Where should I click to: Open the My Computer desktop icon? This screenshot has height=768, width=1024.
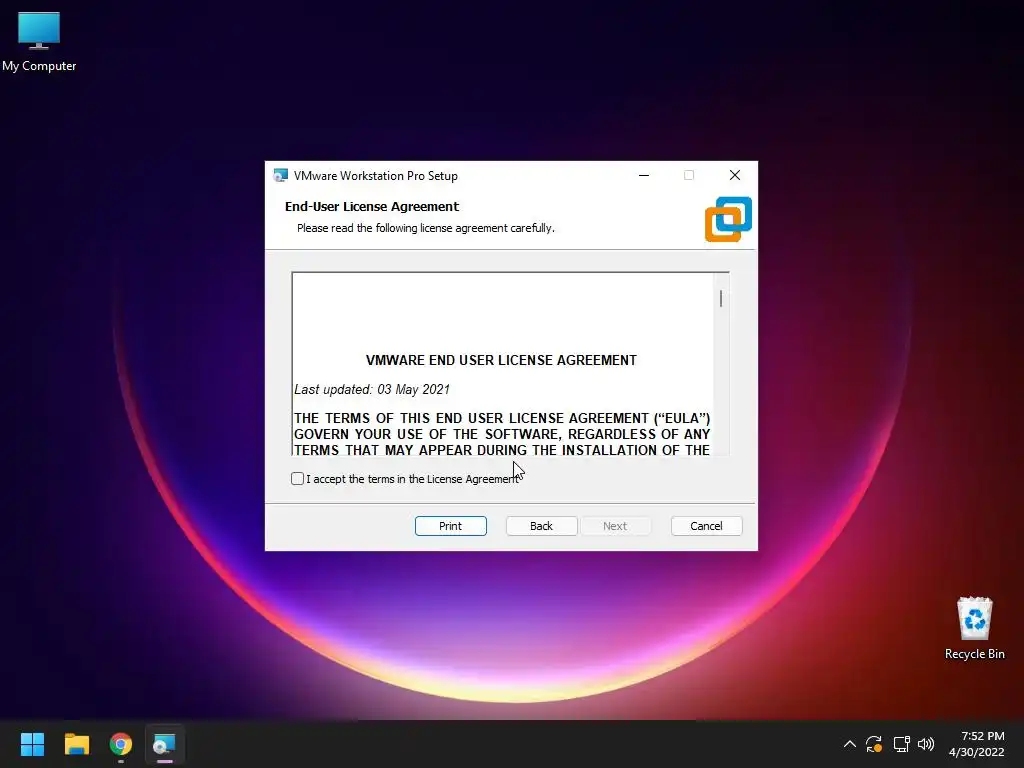pos(39,40)
